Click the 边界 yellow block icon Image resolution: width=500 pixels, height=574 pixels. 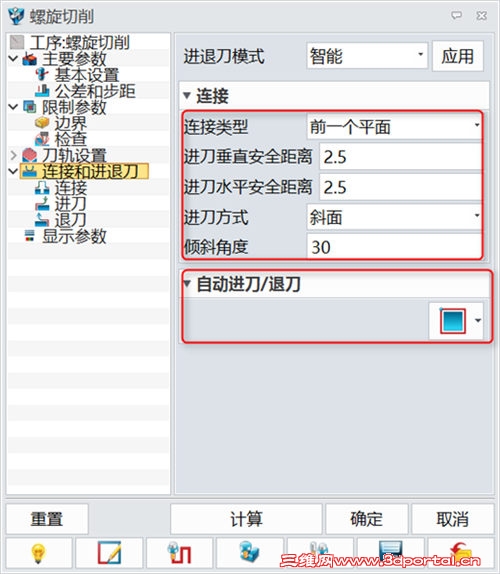pyautogui.click(x=42, y=123)
